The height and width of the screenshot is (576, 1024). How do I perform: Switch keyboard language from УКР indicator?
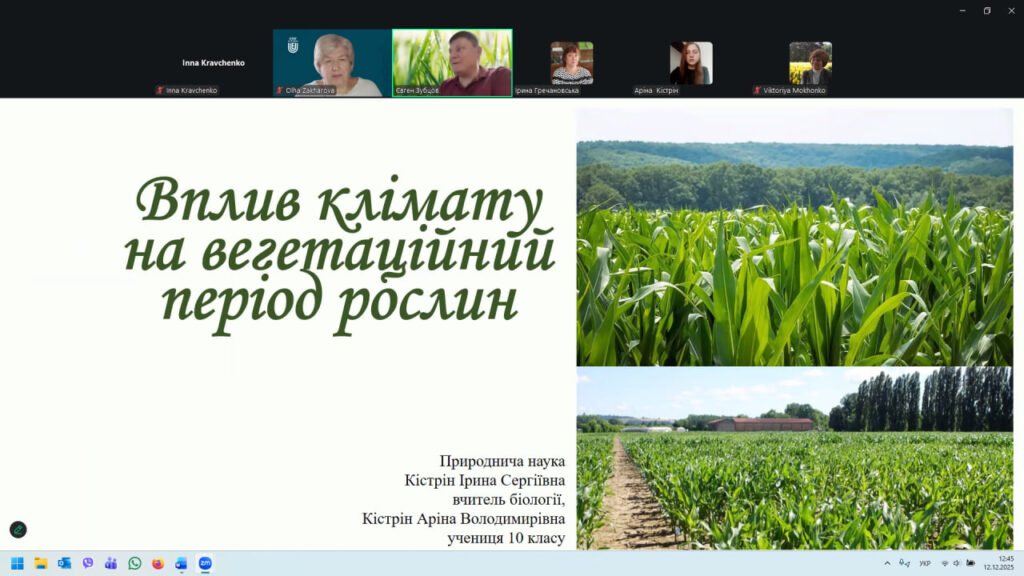(925, 562)
